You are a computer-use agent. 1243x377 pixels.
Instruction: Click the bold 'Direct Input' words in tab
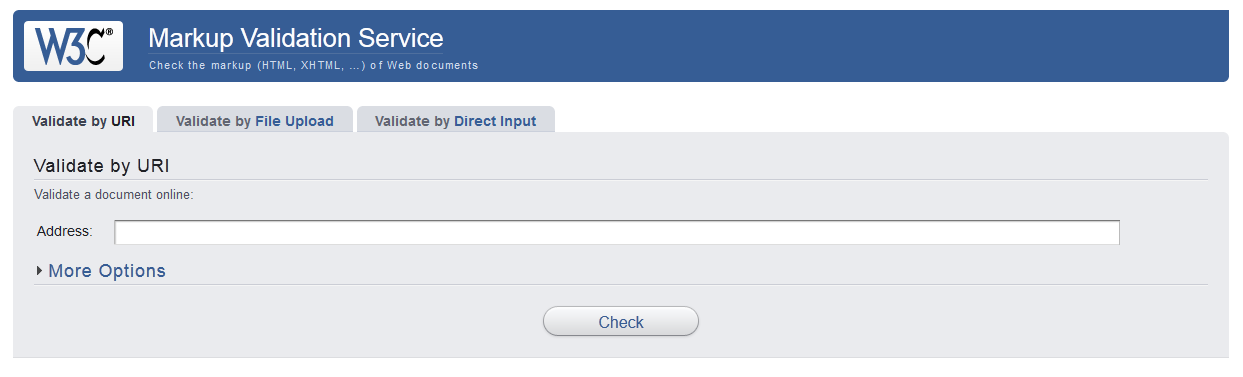(495, 121)
